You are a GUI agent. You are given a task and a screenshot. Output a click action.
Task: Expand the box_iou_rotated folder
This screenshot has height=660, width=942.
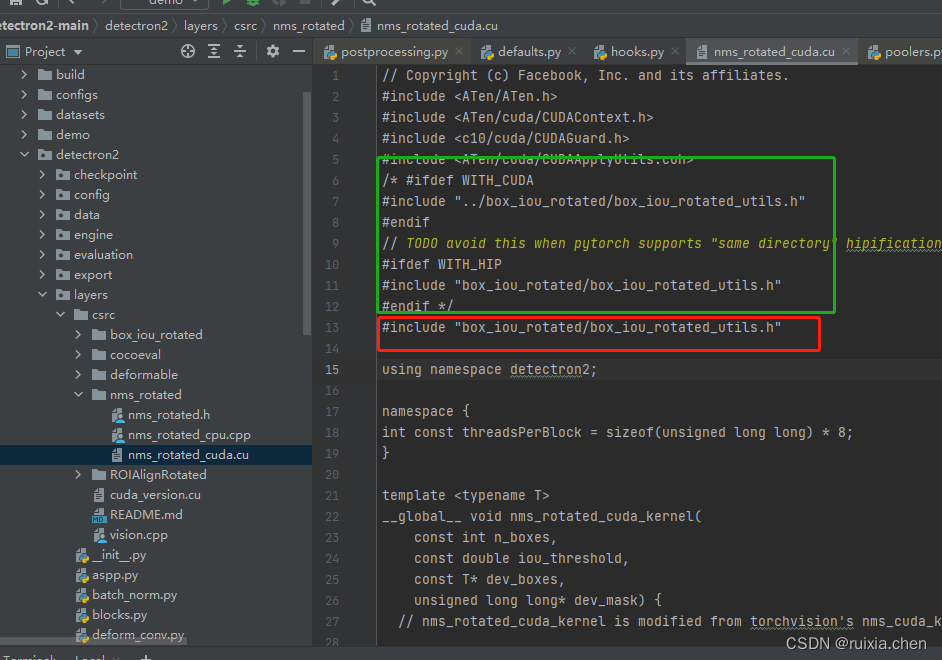tap(77, 335)
